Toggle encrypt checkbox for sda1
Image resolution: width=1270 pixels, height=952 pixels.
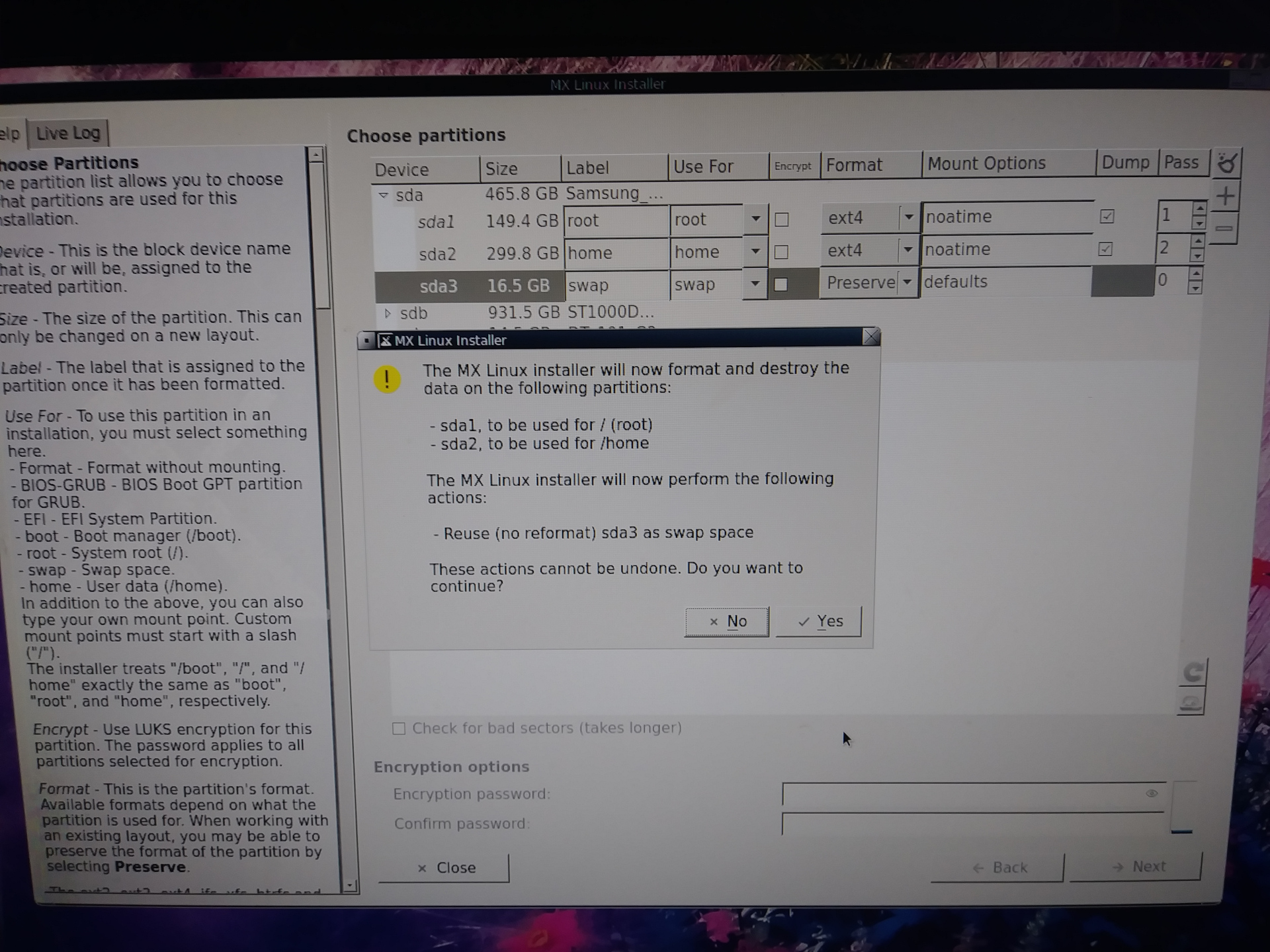click(x=782, y=219)
